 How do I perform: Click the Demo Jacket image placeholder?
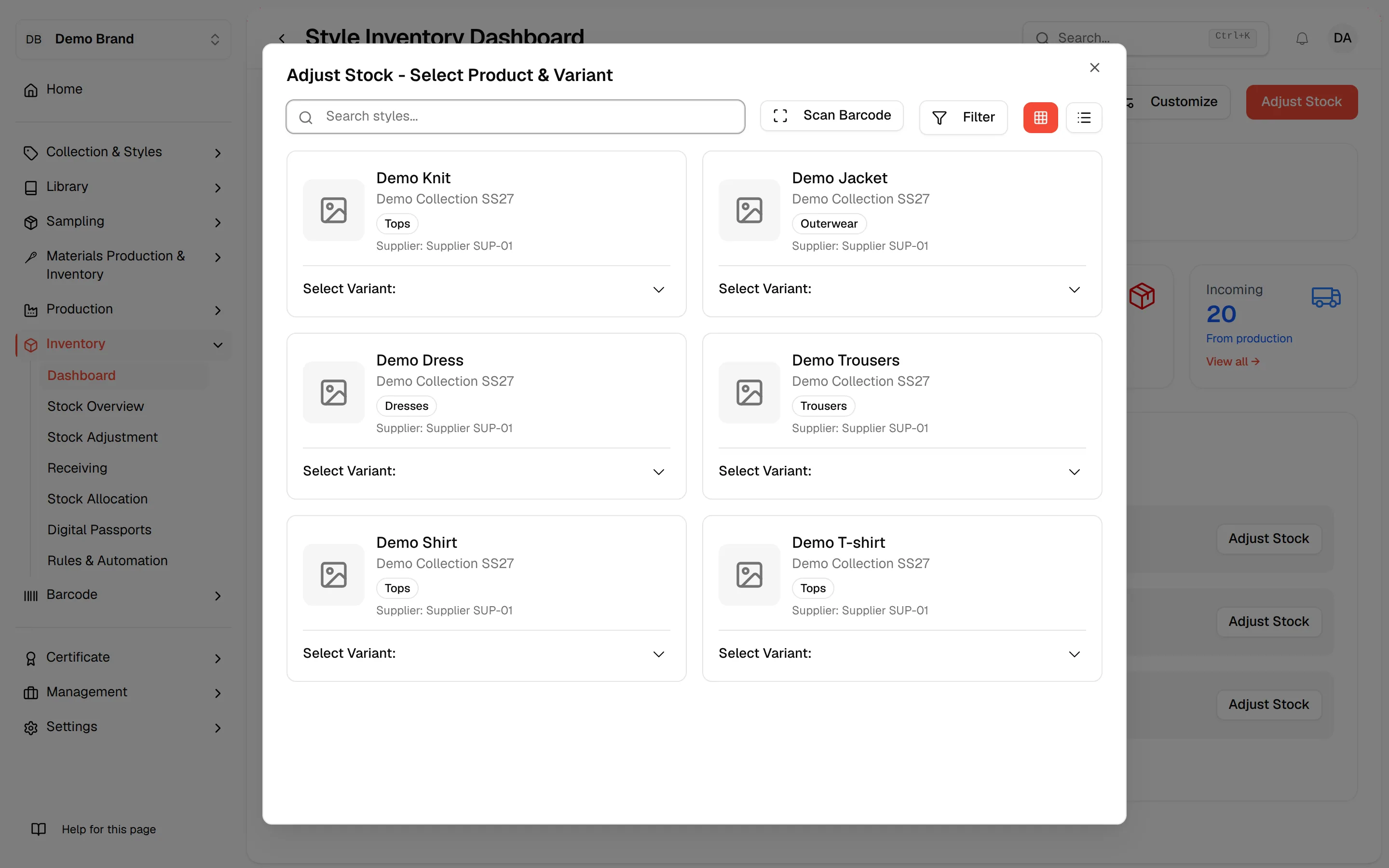tap(749, 210)
